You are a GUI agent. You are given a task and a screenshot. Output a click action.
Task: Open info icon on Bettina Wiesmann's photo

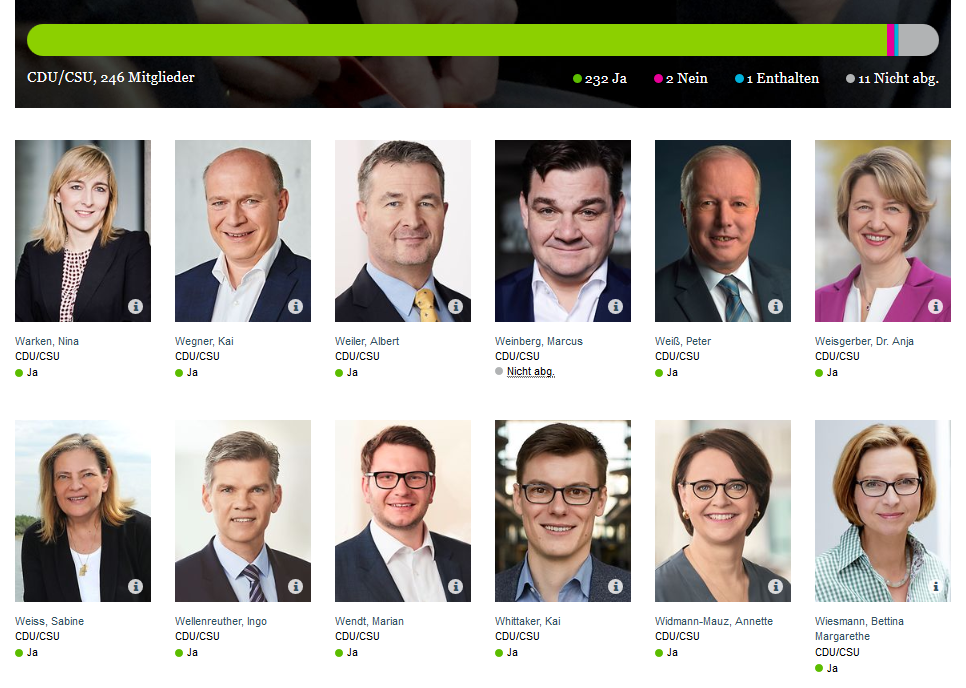tap(935, 586)
